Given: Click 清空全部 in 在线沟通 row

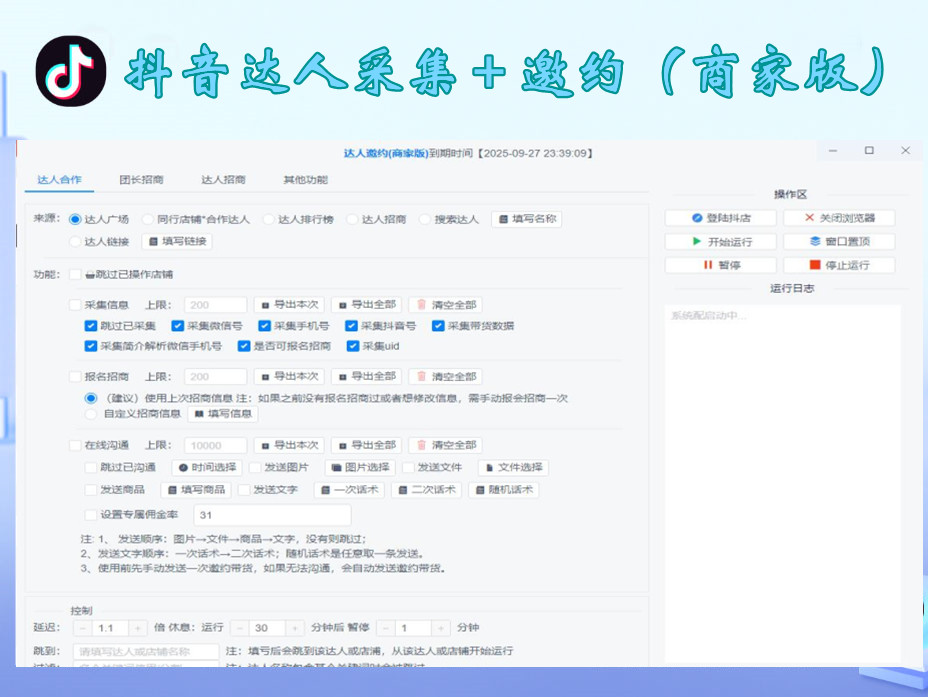Looking at the screenshot, I should (x=446, y=446).
